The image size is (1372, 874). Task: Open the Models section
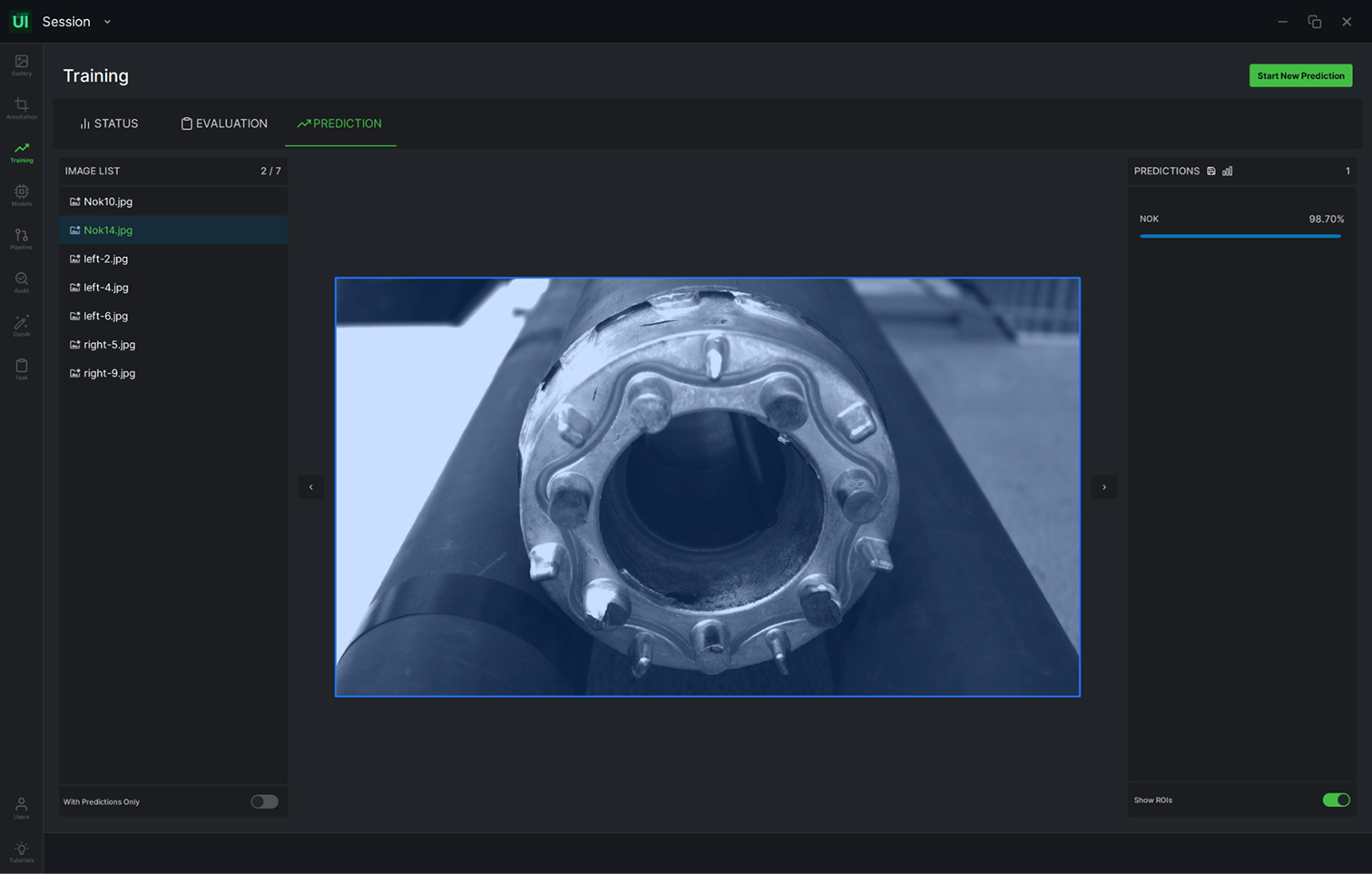pos(21,196)
